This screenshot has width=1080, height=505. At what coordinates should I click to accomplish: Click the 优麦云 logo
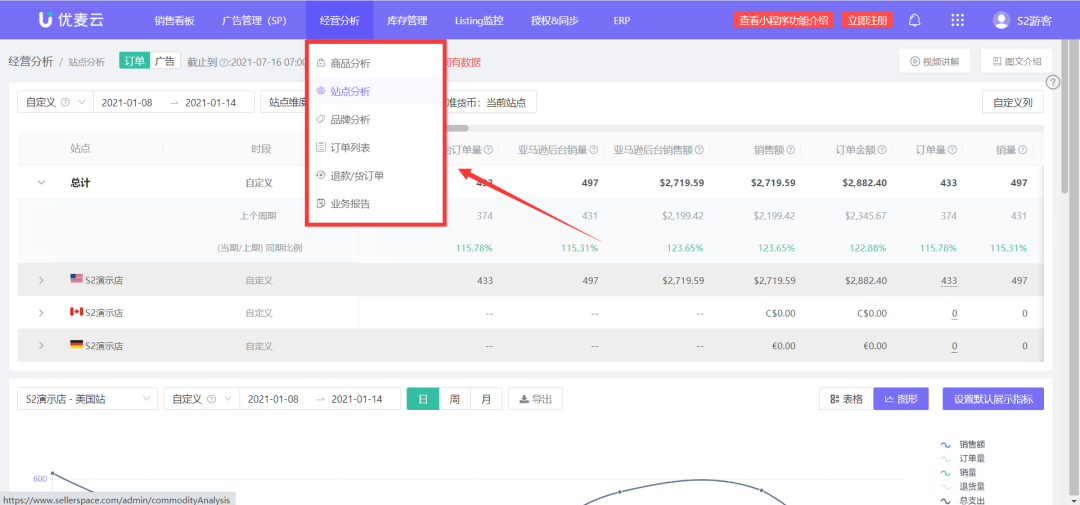point(70,20)
